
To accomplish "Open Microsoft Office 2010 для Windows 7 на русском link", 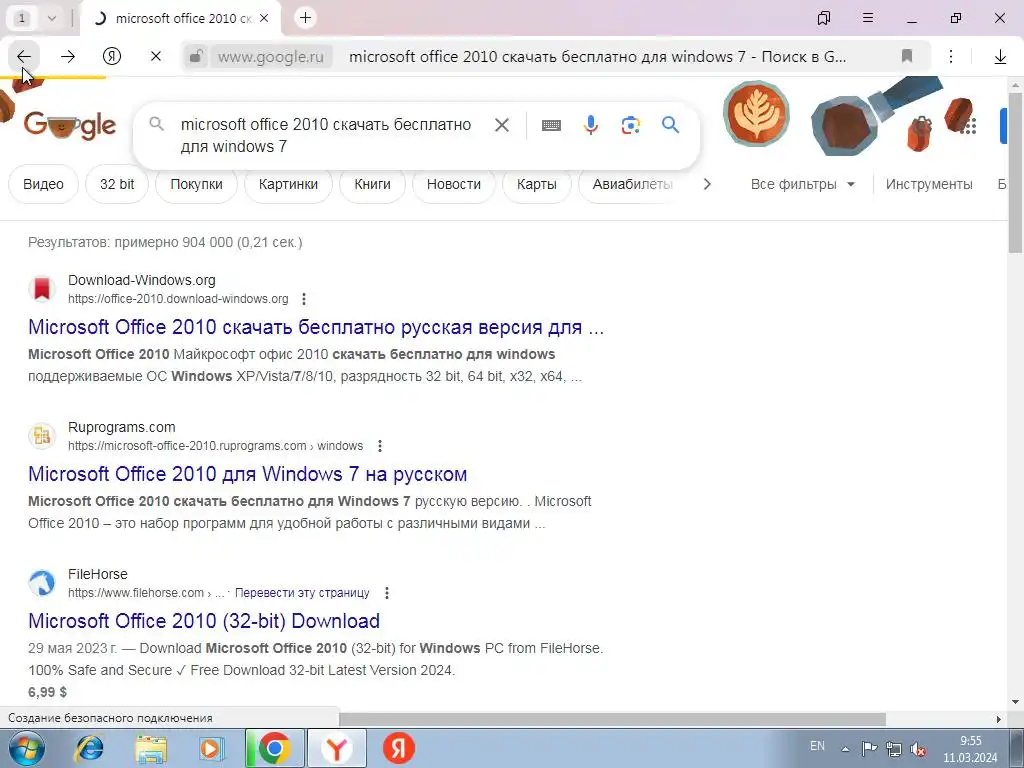I will coord(248,473).
